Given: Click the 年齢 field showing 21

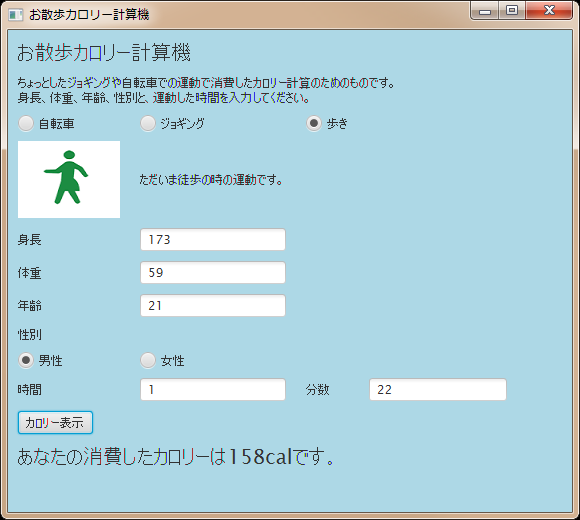Looking at the screenshot, I should pos(213,305).
